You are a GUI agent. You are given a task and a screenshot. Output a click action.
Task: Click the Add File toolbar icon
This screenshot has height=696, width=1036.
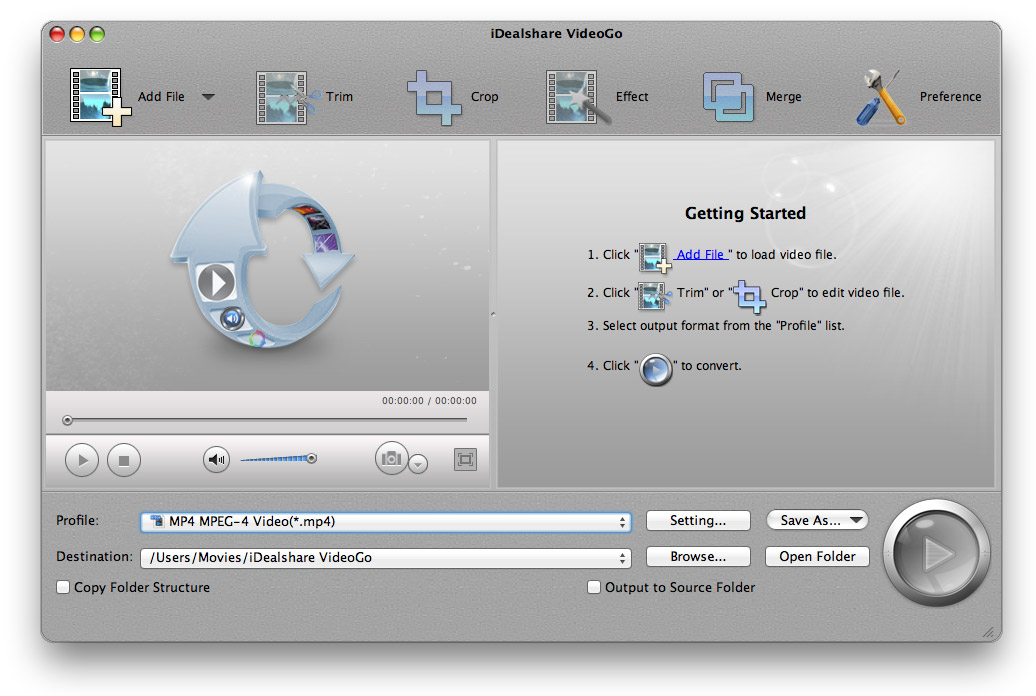(100, 96)
